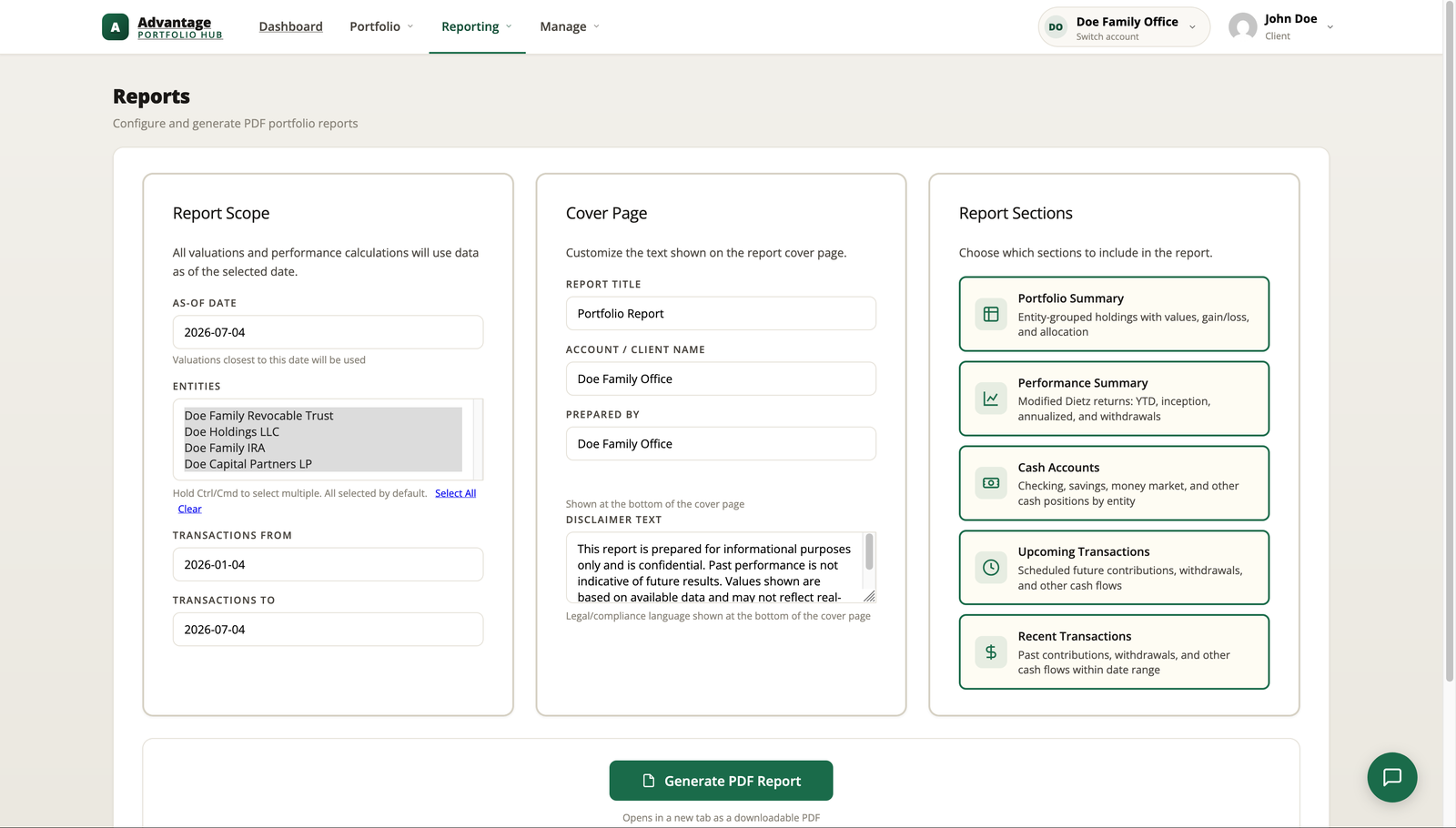Open the Portfolio nav menu
Screen dimensions: 1456x828
(381, 26)
